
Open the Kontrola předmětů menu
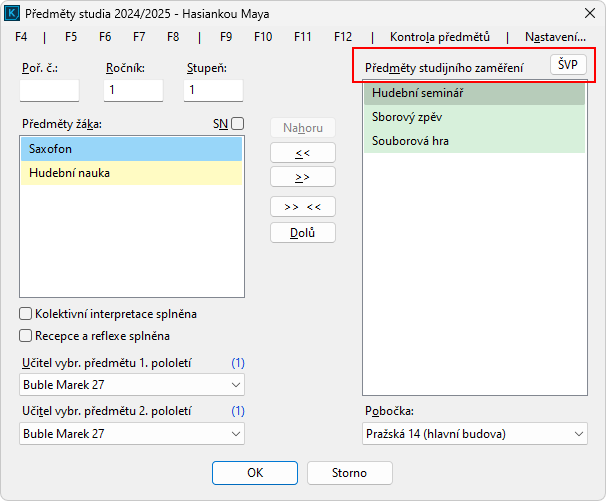[x=440, y=37]
